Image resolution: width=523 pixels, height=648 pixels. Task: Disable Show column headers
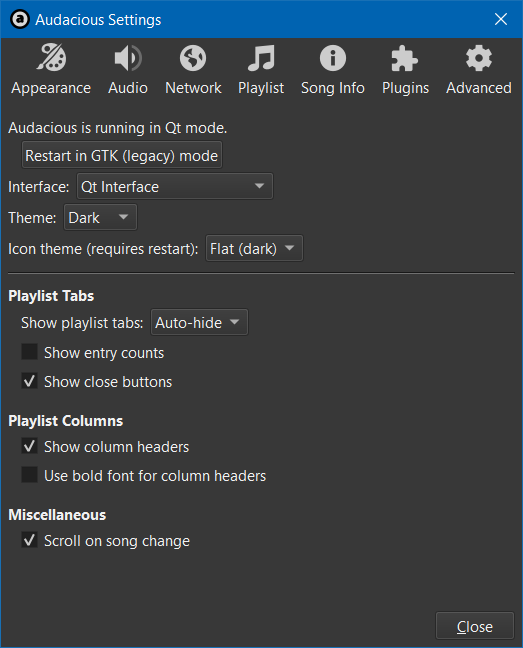coord(30,446)
